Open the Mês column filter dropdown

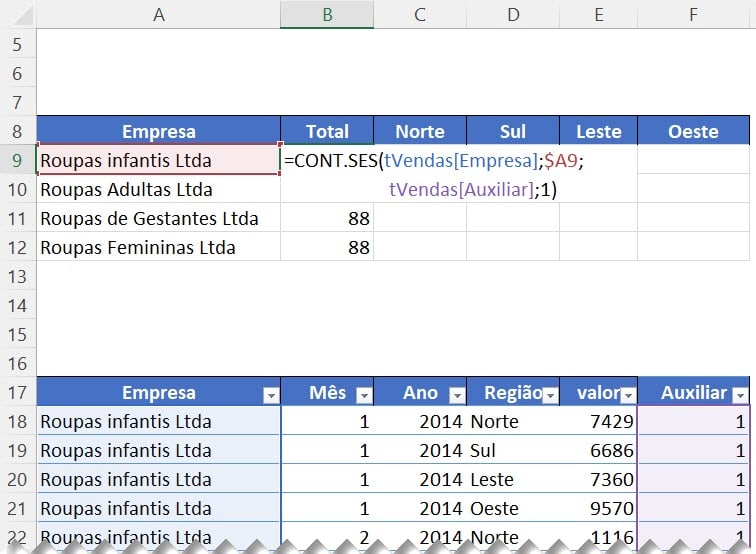click(364, 395)
